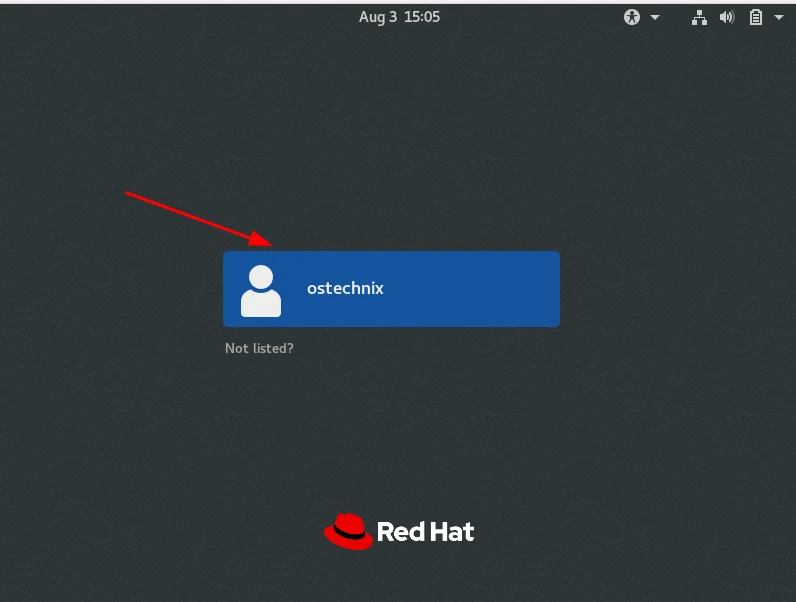Open the accessibility menu icon
The width and height of the screenshot is (796, 602).
(x=632, y=17)
